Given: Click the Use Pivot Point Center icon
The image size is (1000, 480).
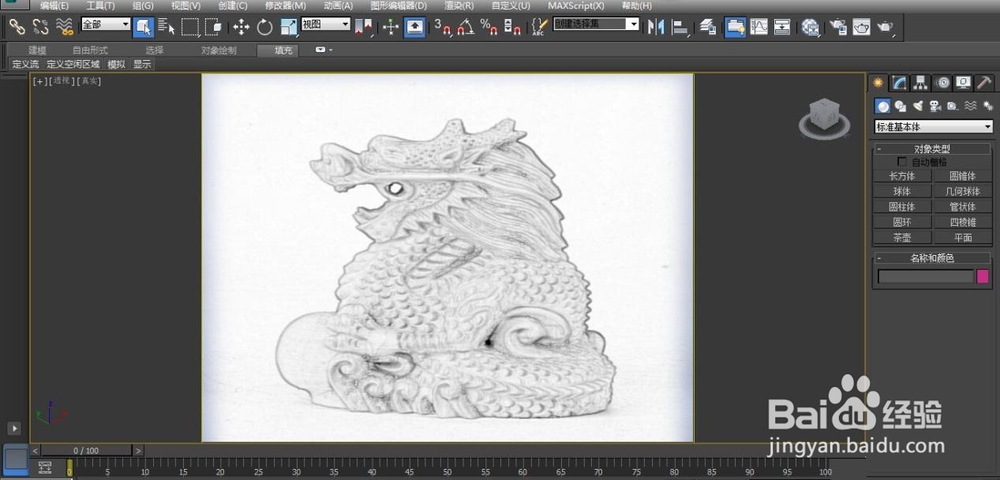Looking at the screenshot, I should pyautogui.click(x=364, y=27).
